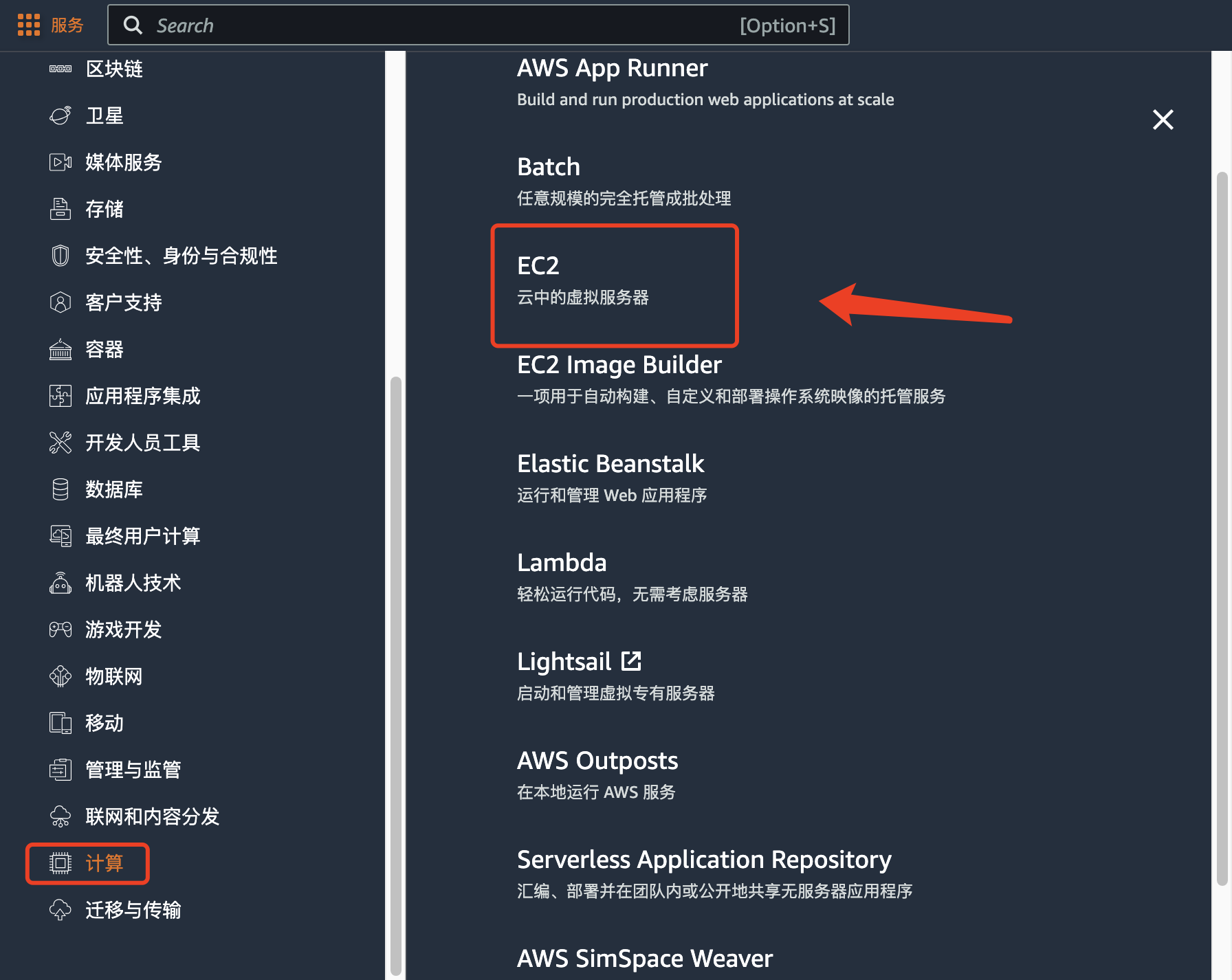Click the End User Computing icon
This screenshot has width=1232, height=980.
(x=60, y=536)
